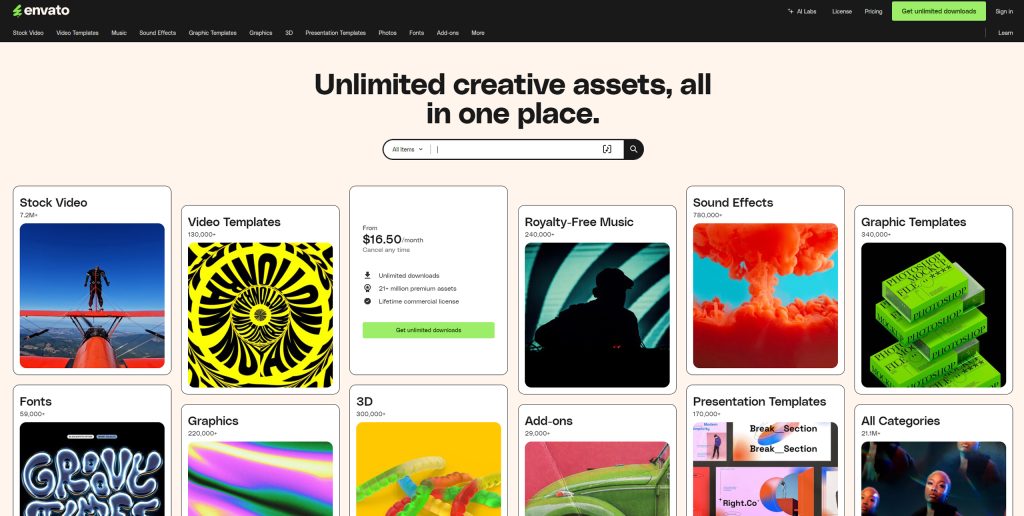This screenshot has width=1024, height=516.
Task: Click the 7.2M+ count under Stock Video
Action: point(29,215)
